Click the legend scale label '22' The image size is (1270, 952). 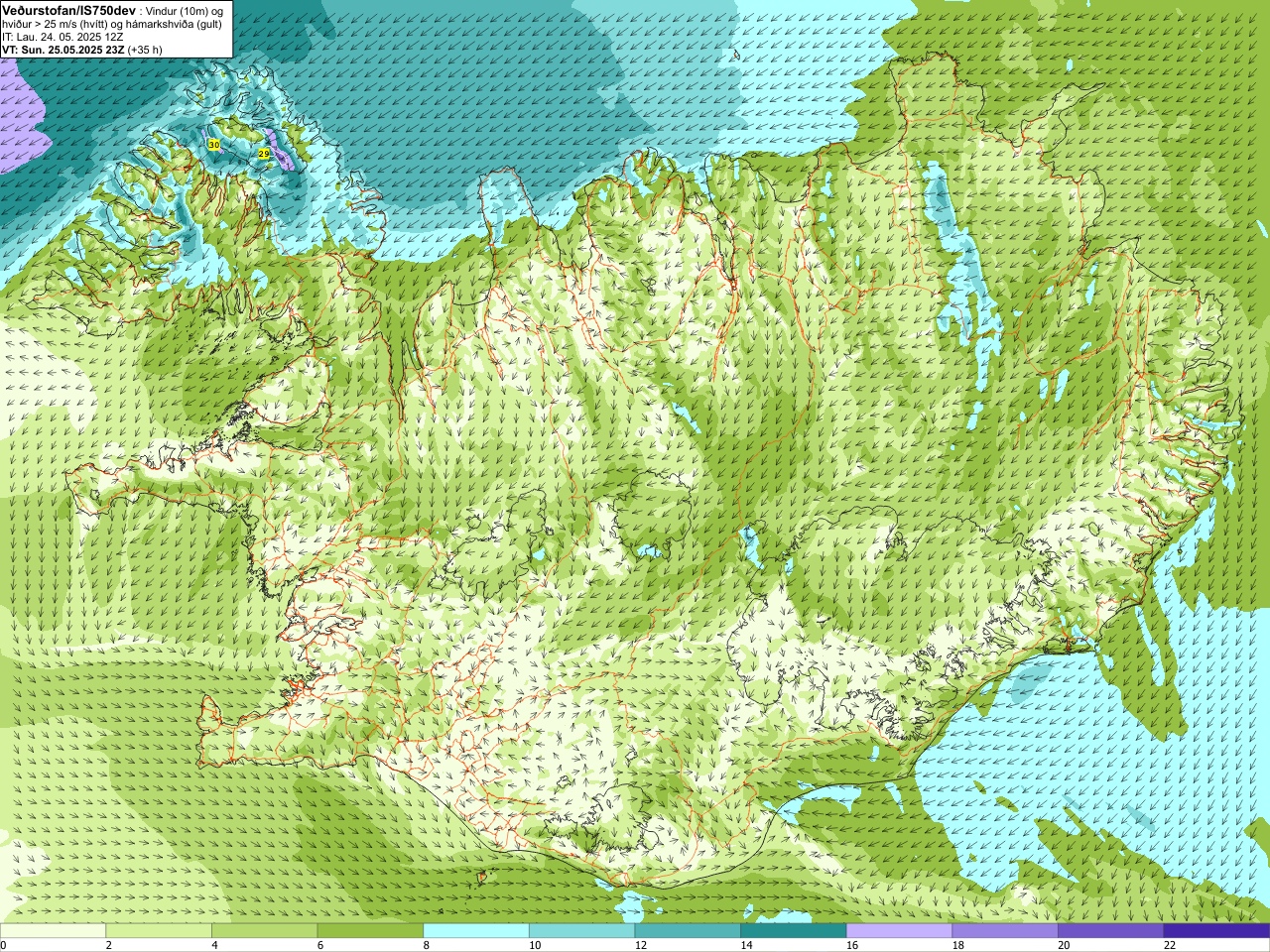point(1169,945)
